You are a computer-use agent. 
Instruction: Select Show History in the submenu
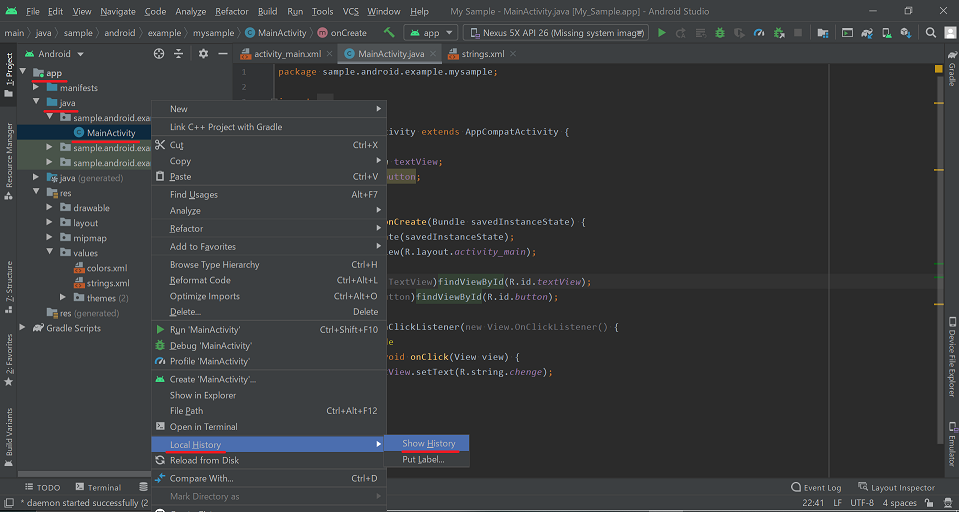(x=426, y=443)
